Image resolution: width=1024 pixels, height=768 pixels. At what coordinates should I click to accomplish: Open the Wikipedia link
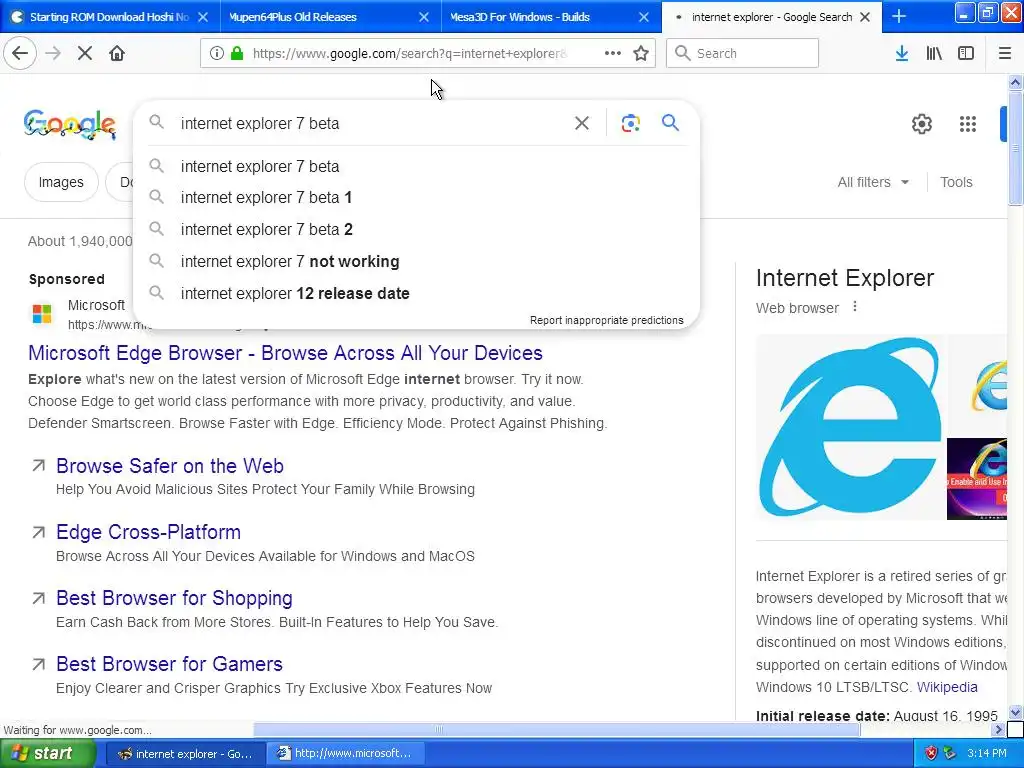coord(947,687)
